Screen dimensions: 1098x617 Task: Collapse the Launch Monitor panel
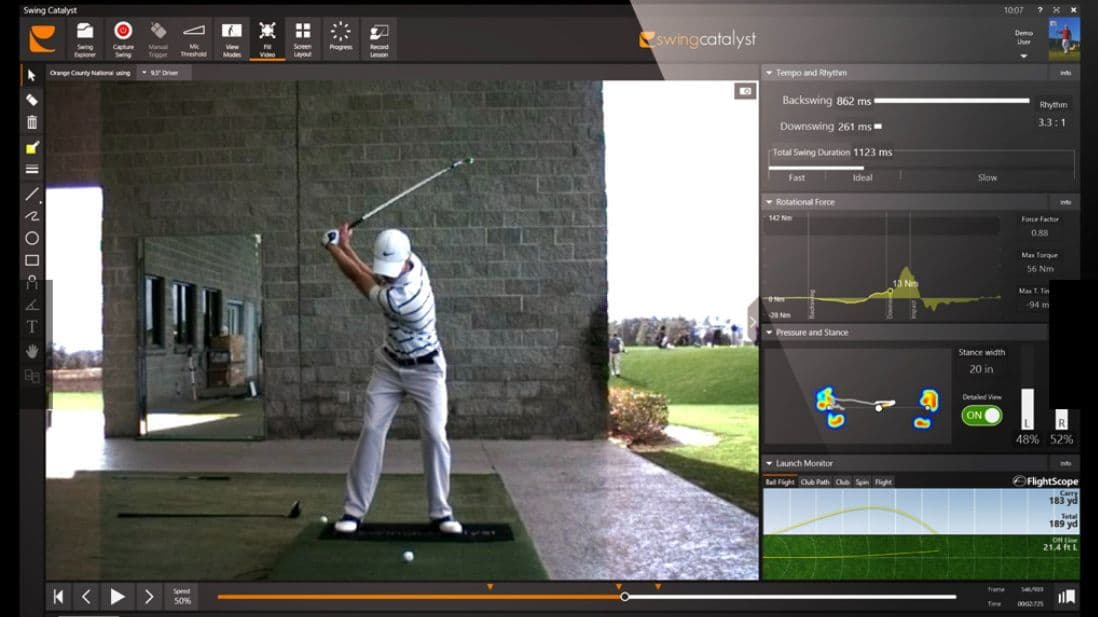point(768,463)
